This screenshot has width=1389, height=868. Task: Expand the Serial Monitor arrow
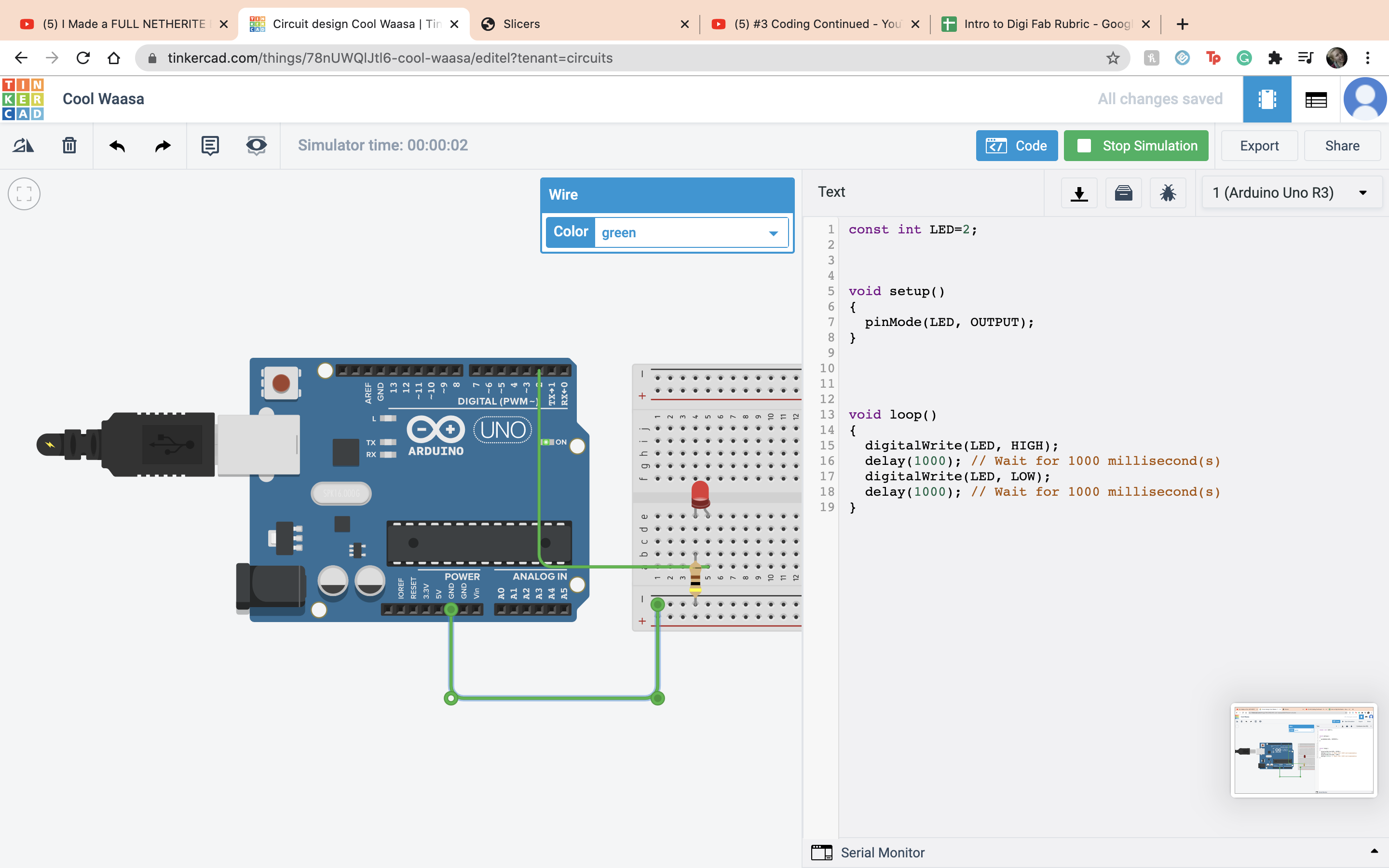click(1374, 851)
